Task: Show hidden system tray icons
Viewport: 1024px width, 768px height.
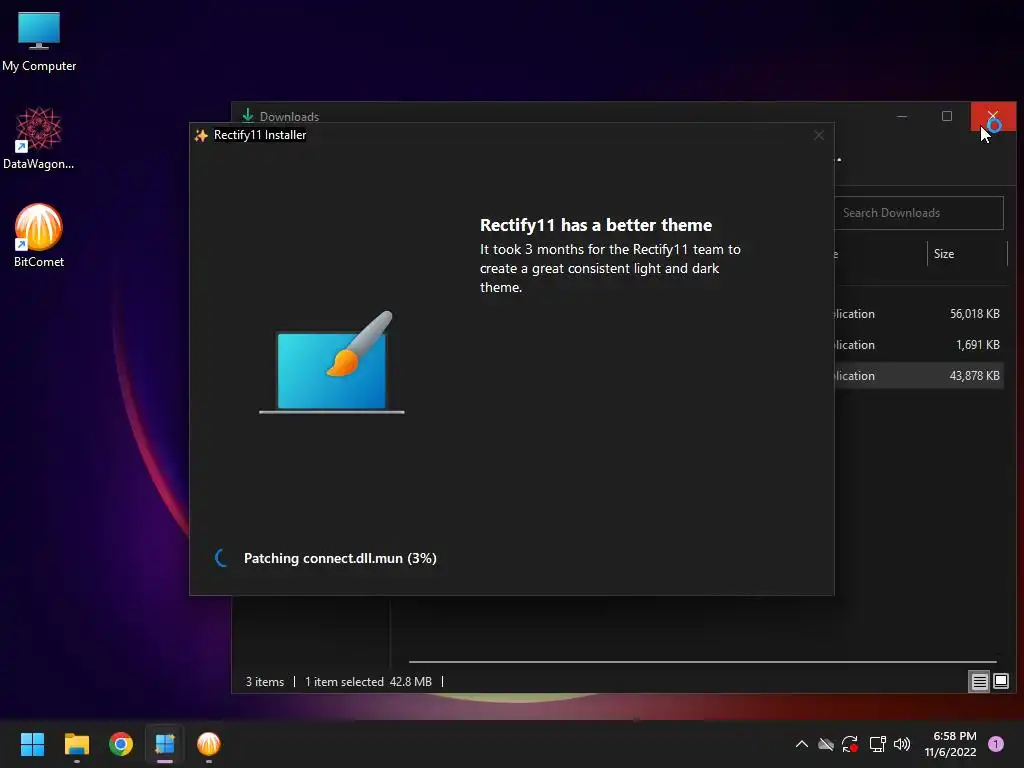Action: (x=801, y=744)
